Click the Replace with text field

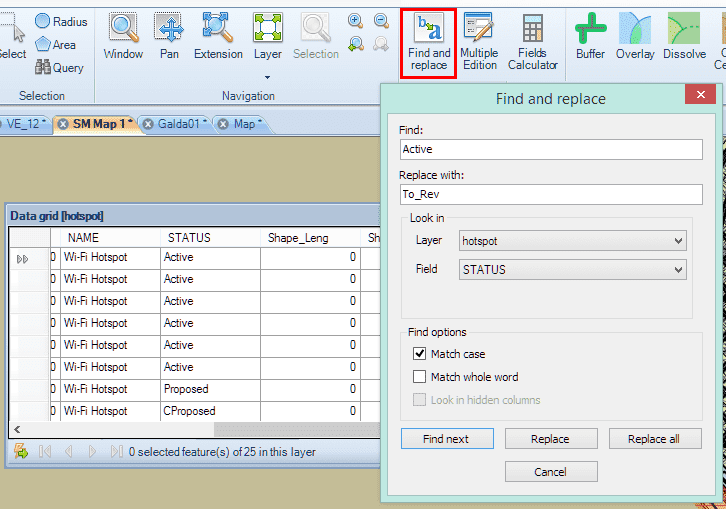[x=550, y=195]
